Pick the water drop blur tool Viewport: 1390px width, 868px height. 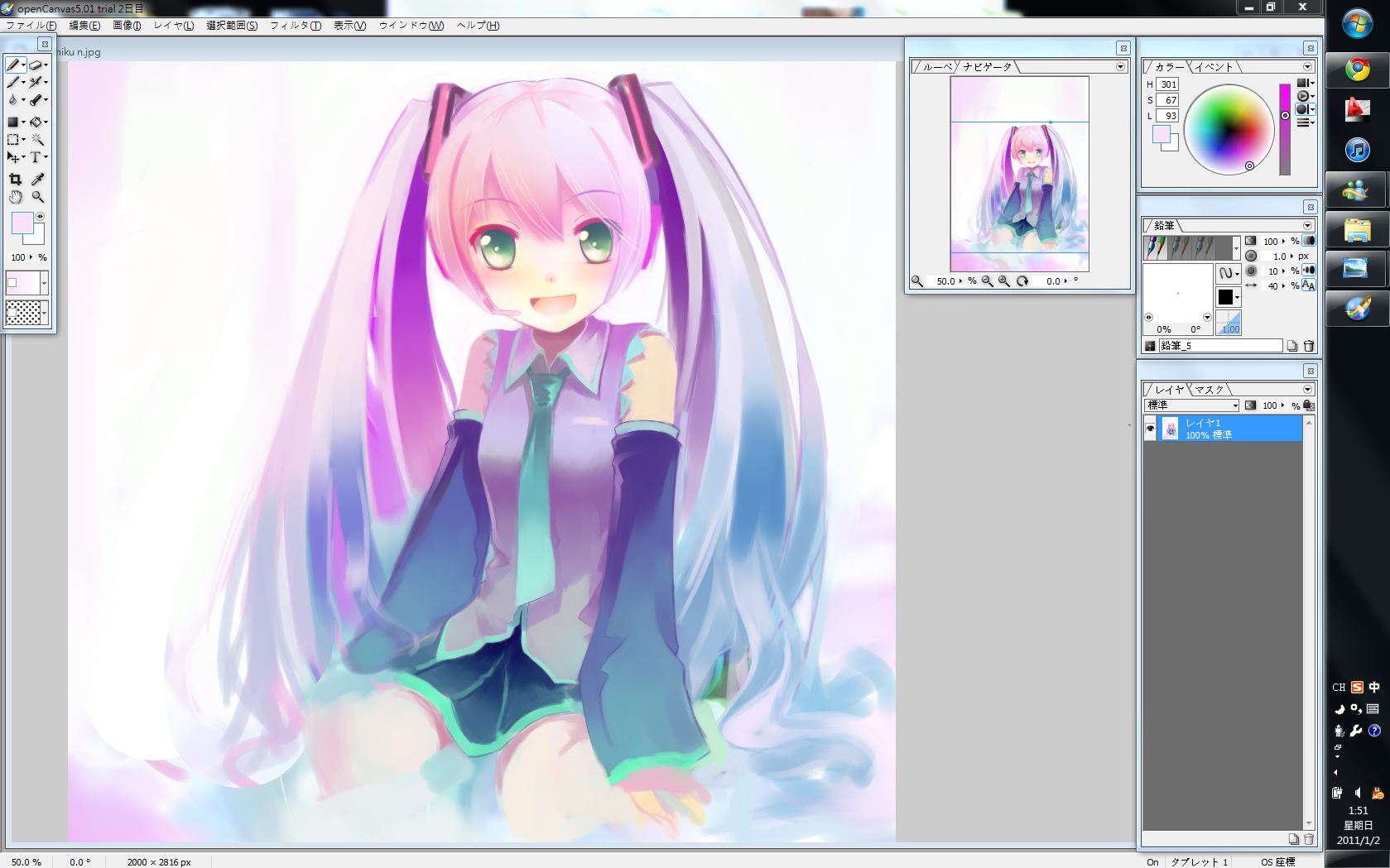pyautogui.click(x=13, y=100)
